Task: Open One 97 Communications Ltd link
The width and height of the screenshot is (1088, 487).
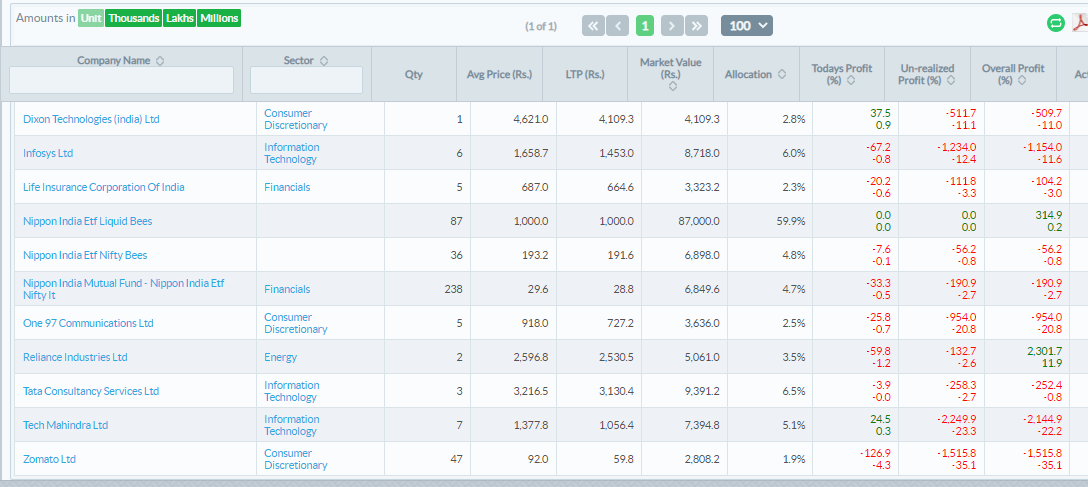Action: [88, 323]
